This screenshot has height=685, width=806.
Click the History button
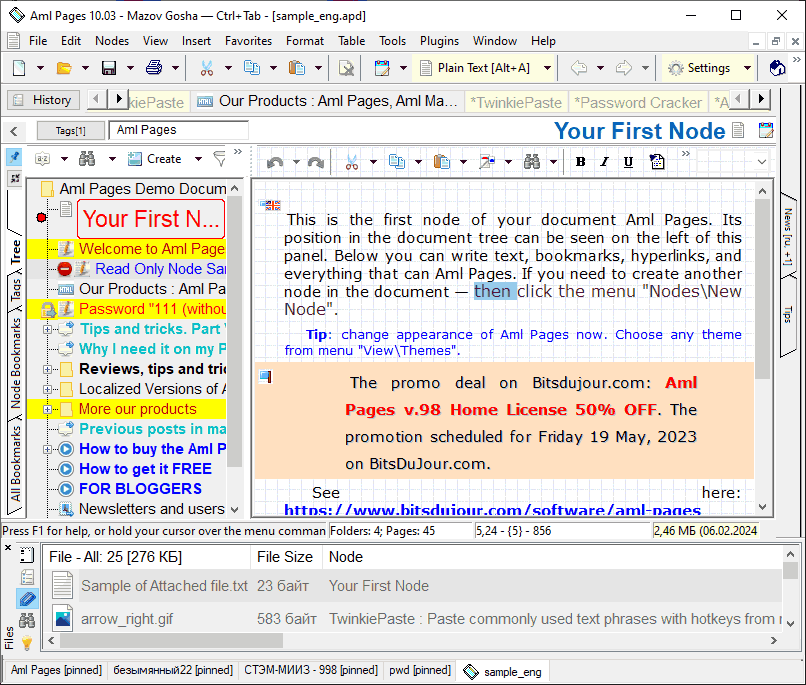pos(44,100)
